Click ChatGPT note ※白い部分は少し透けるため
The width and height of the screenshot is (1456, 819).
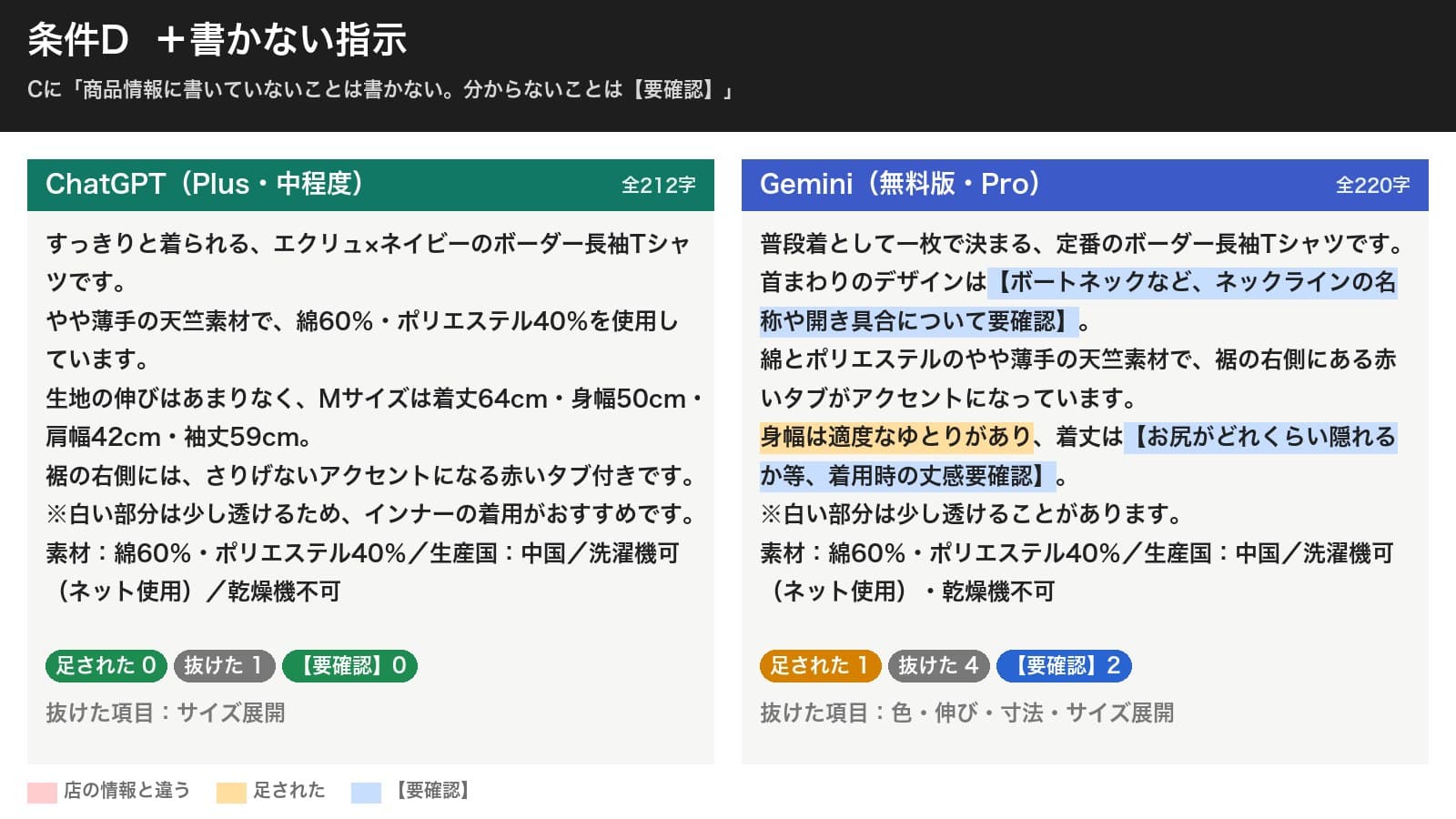coord(373,514)
